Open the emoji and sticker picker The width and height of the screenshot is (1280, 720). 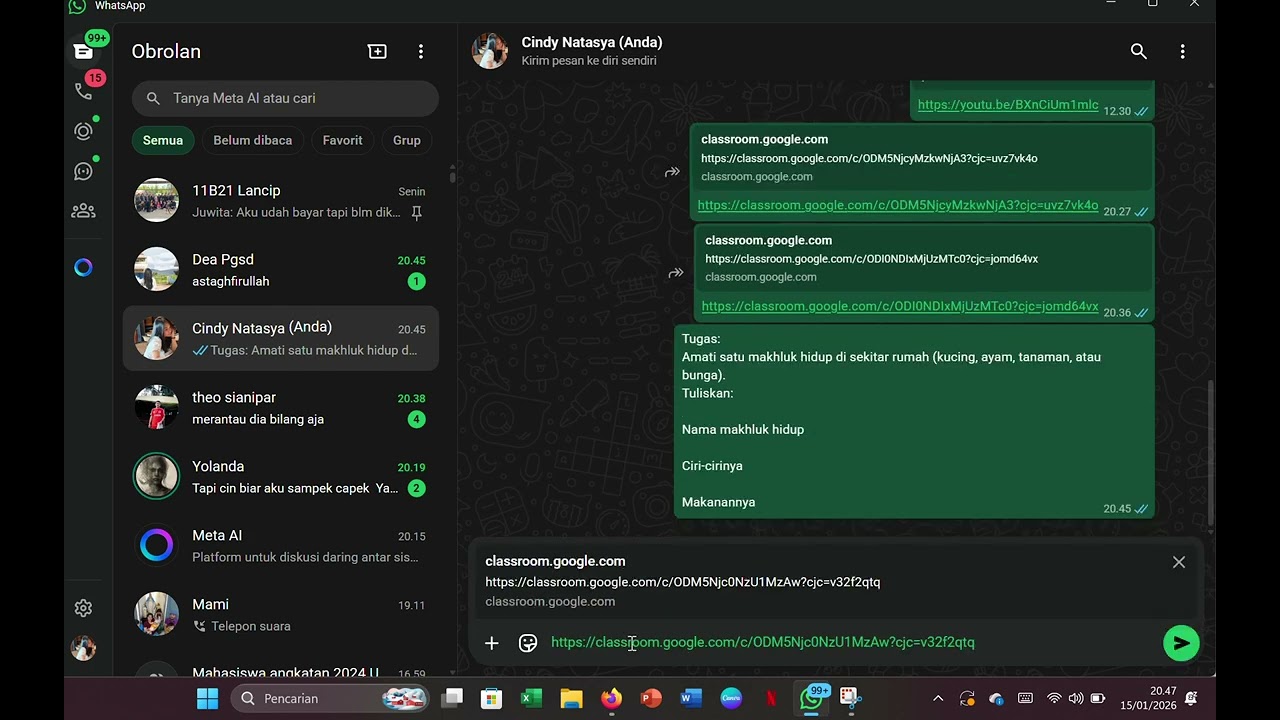528,643
